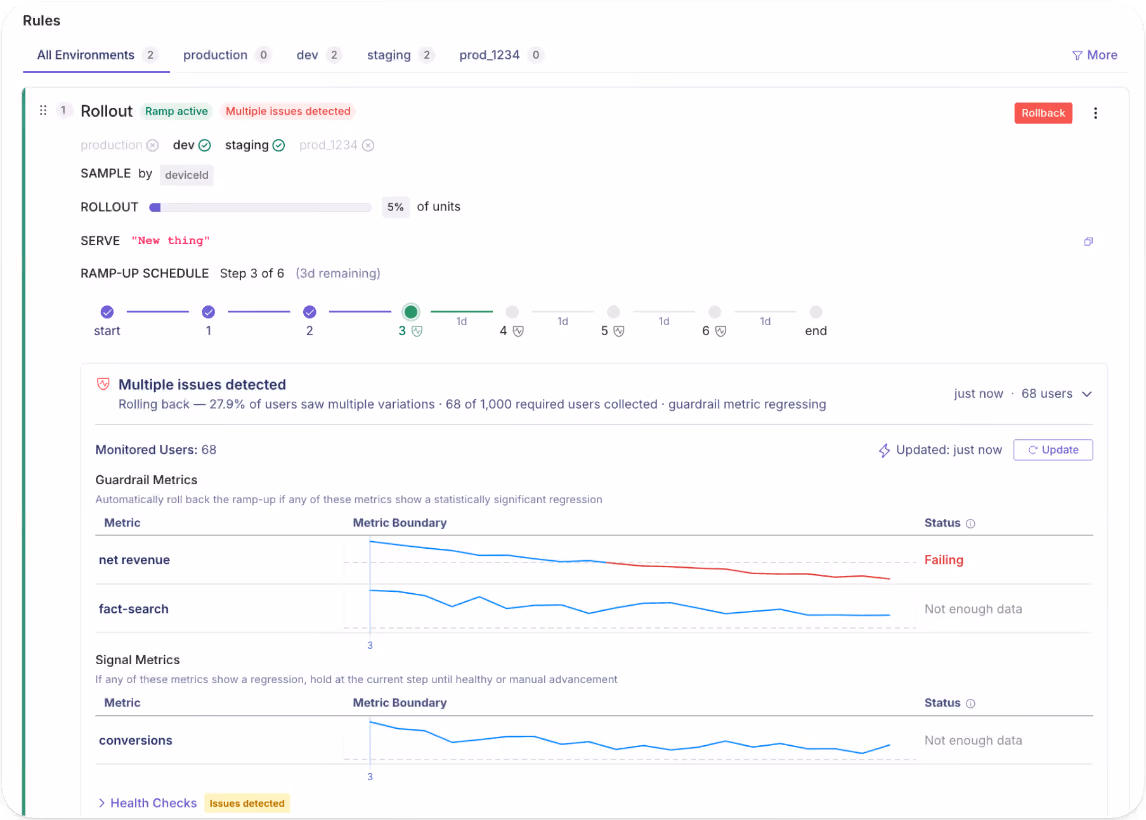Screen dimensions: 1146x820
Task: Click the 5% rollout value field
Action: pos(395,208)
